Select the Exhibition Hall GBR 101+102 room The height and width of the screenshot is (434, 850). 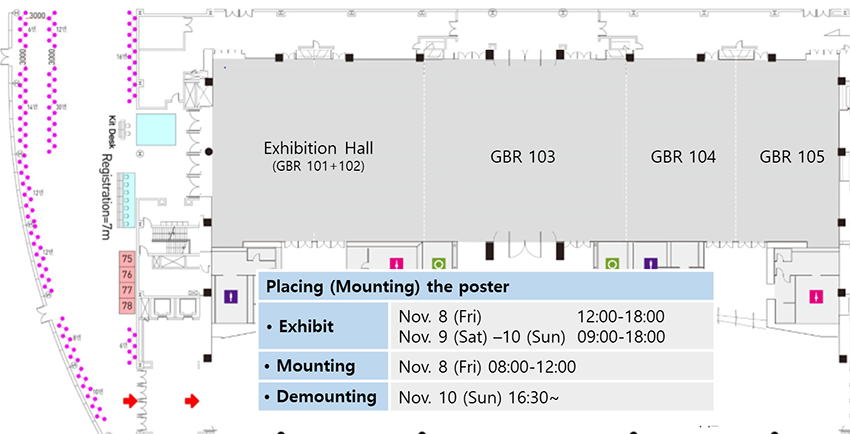pos(319,150)
